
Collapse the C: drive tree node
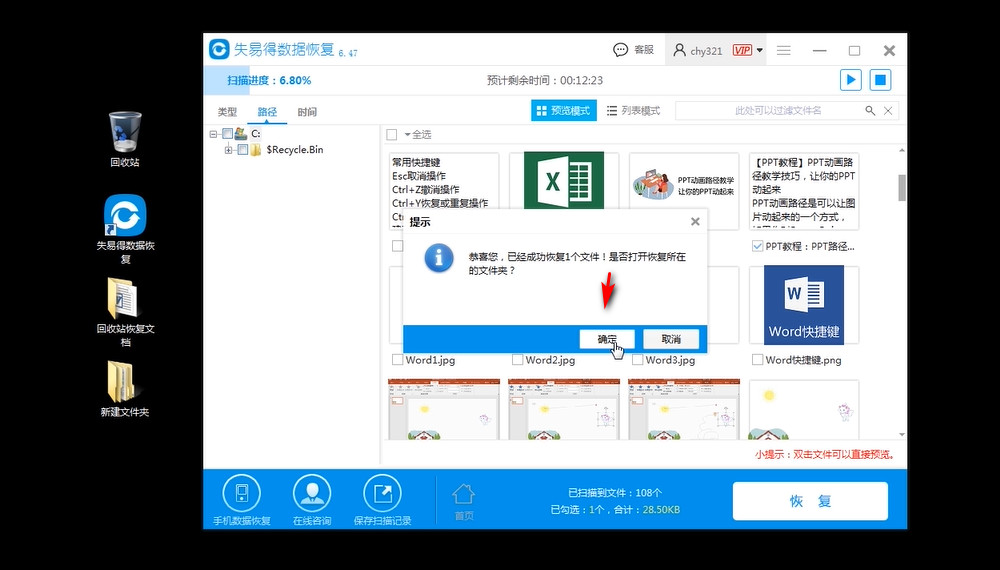click(x=214, y=134)
